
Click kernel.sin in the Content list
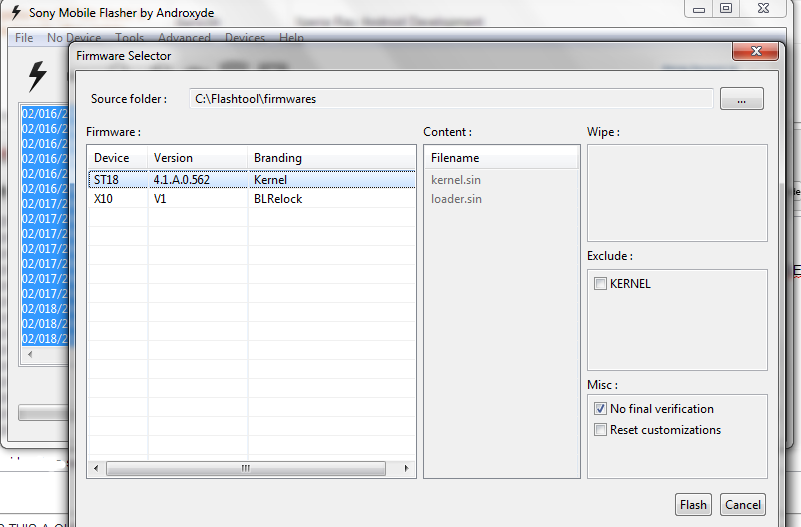point(456,180)
